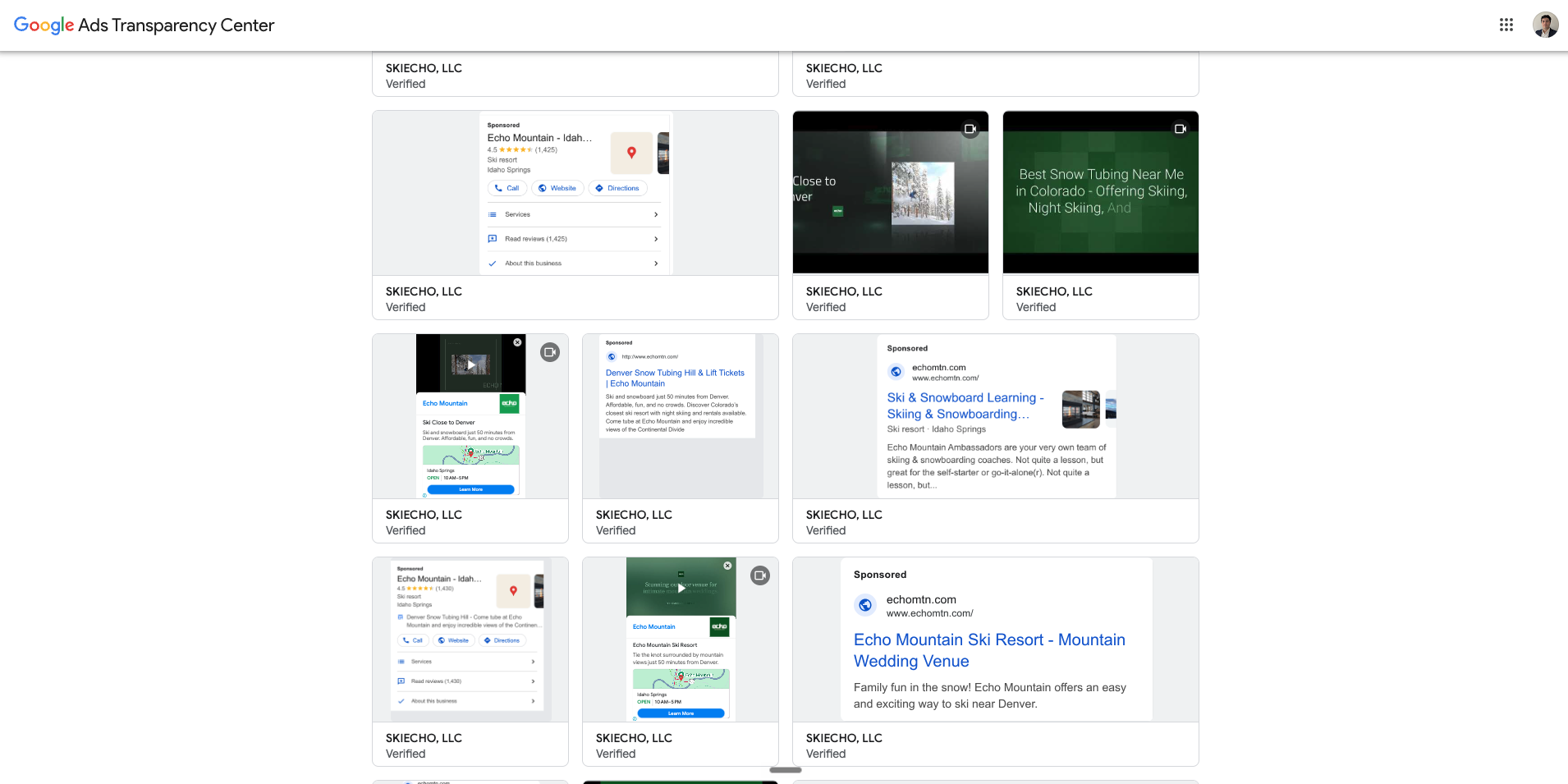Click the Google Ads Transparency Center logo

coord(144,25)
